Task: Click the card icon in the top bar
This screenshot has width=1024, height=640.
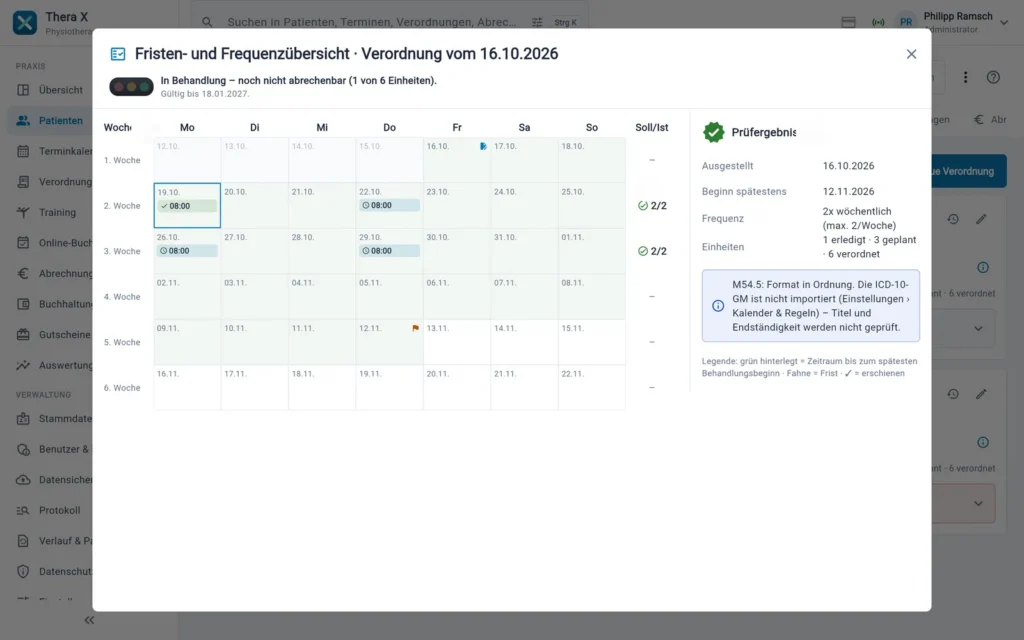Action: tap(848, 22)
